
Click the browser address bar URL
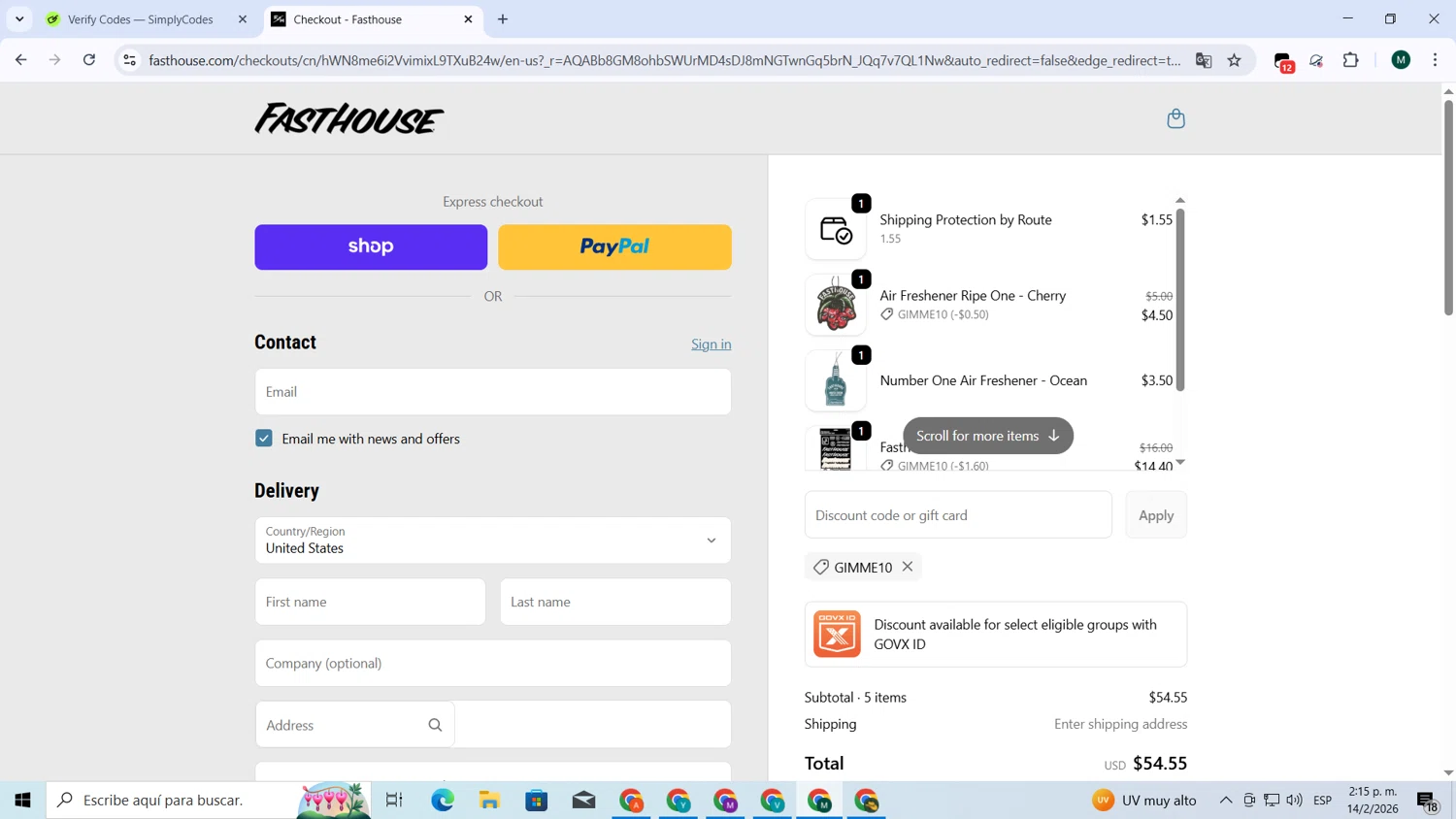point(665,60)
